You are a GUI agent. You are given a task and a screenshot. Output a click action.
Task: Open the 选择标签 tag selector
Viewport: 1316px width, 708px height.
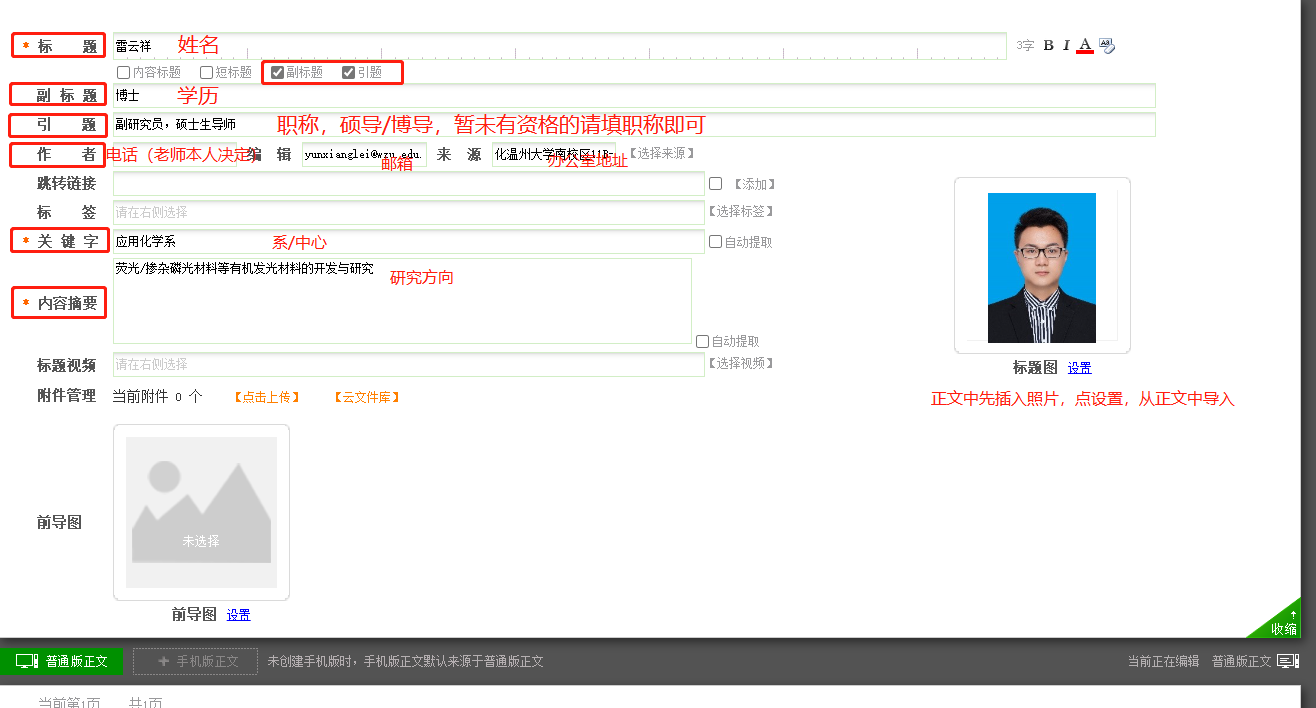point(741,211)
